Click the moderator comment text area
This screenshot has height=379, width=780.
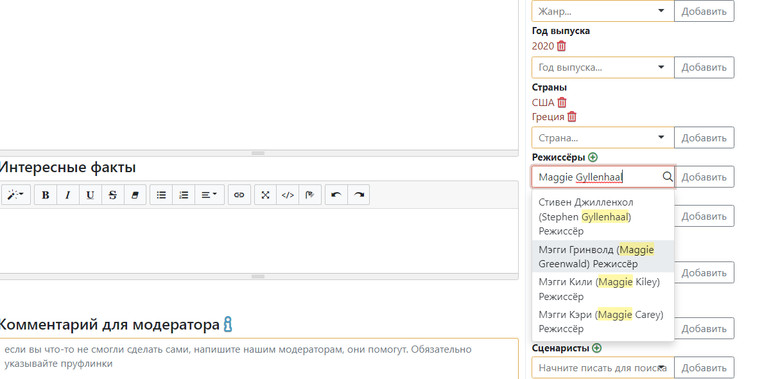pos(259,359)
